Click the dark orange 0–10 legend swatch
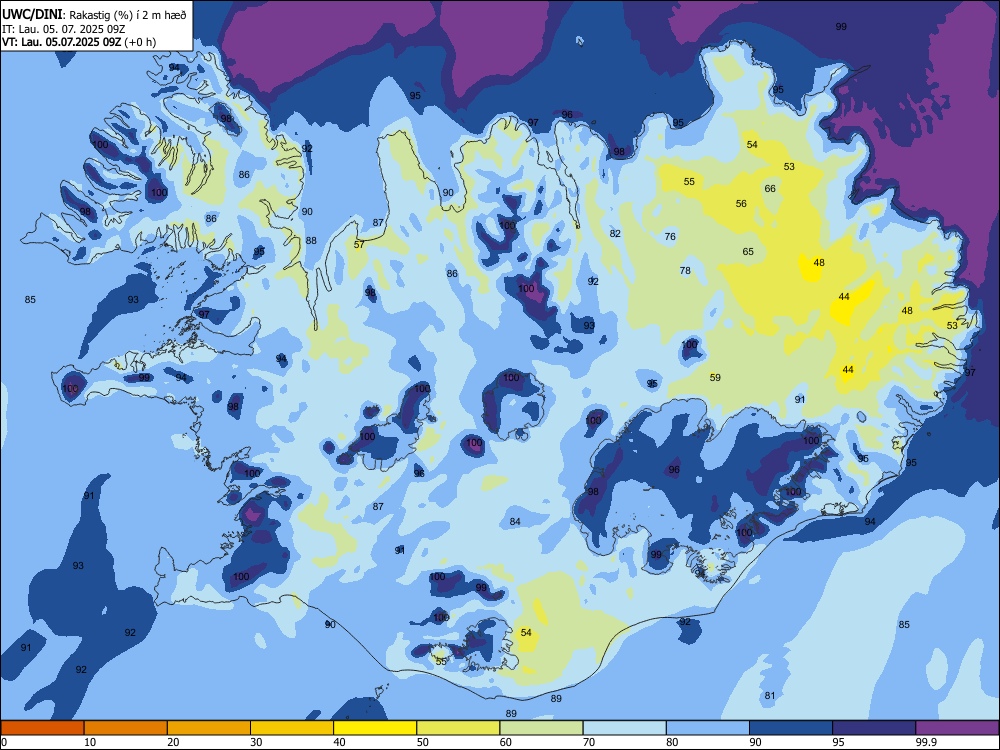The height and width of the screenshot is (750, 1000). [x=42, y=728]
